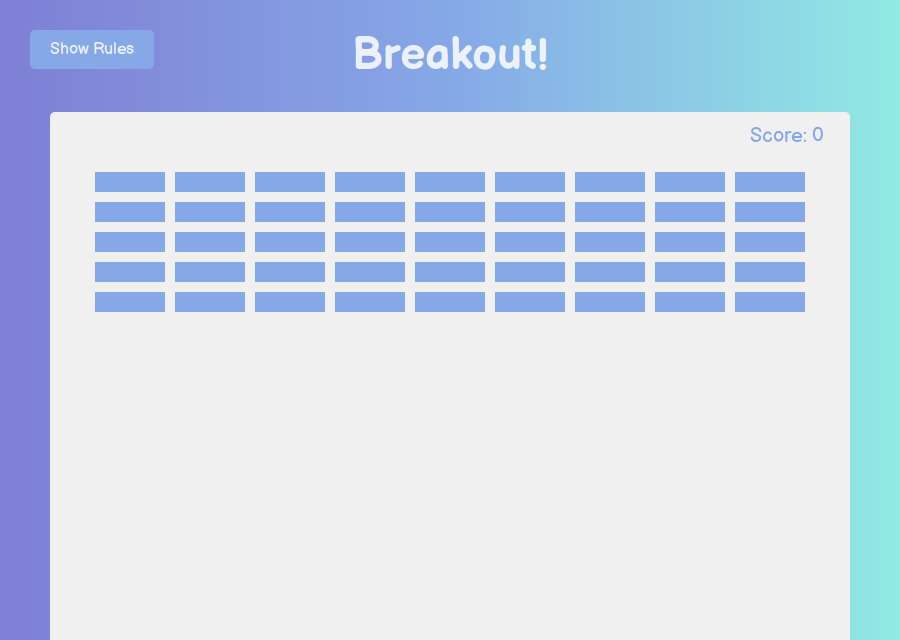
Task: Click the last brick in top row
Action: click(770, 182)
